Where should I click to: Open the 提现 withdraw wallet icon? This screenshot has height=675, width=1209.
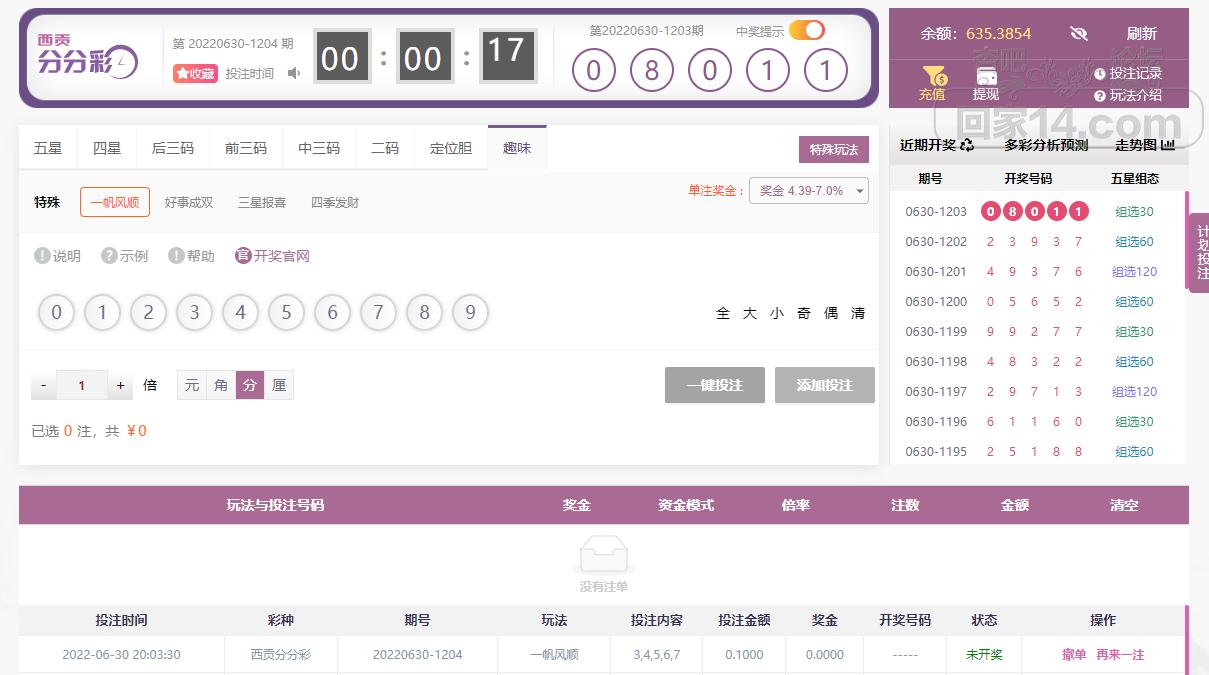[x=985, y=76]
